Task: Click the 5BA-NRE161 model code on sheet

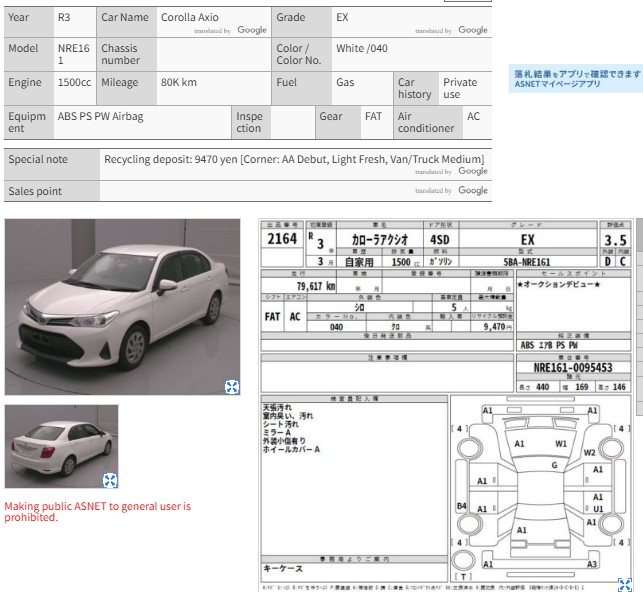Action: tap(527, 262)
